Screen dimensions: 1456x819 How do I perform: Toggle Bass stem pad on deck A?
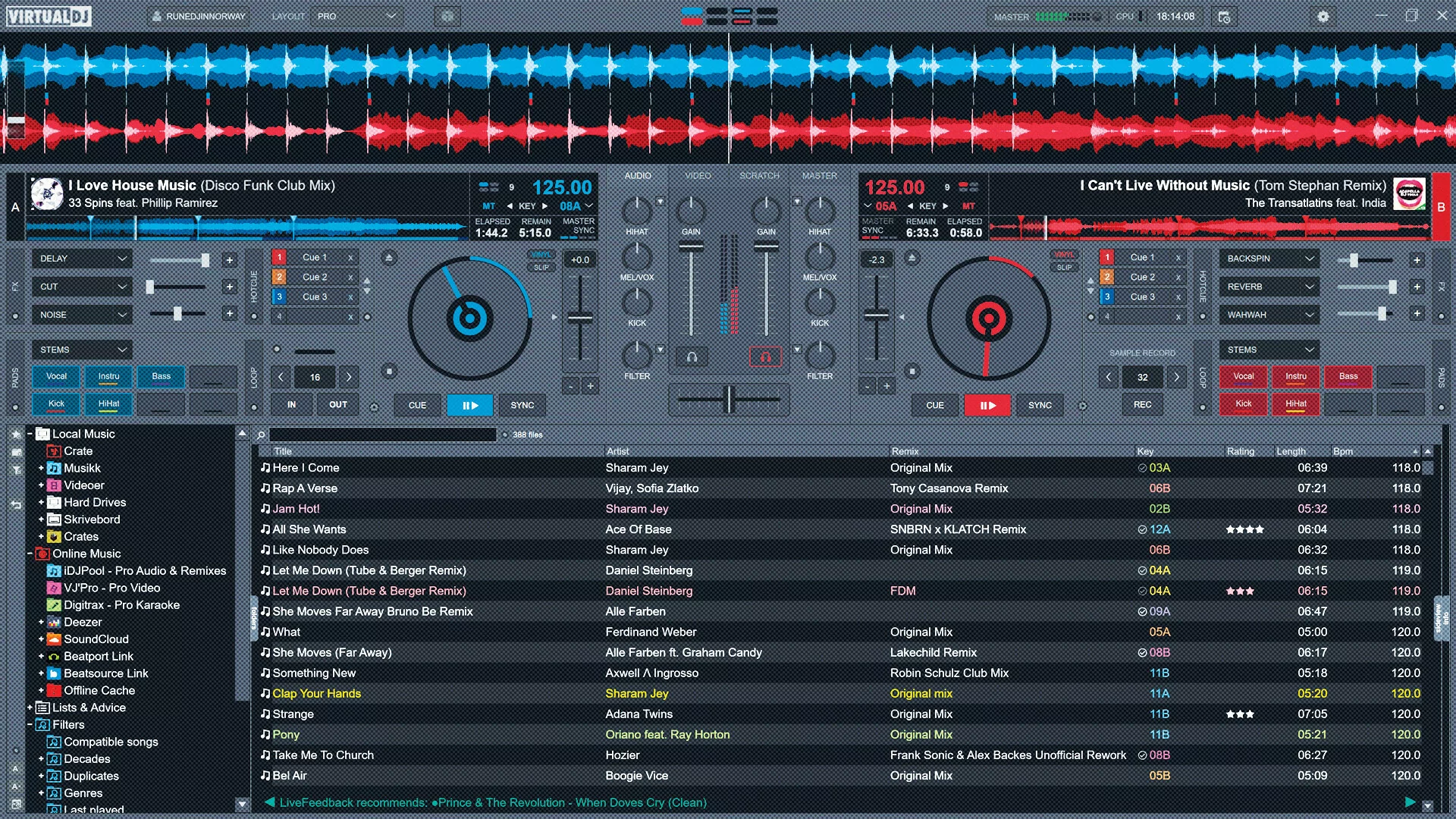coord(161,377)
